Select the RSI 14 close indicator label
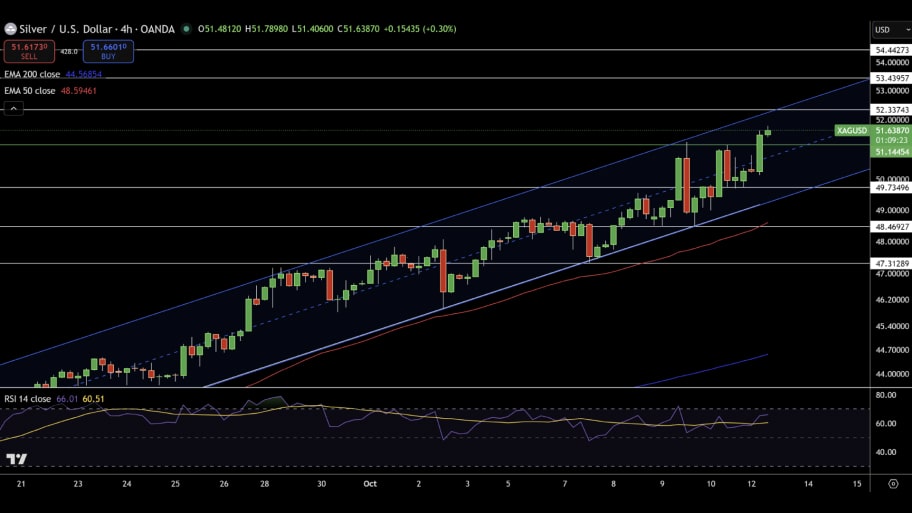The image size is (912, 513). (27, 399)
